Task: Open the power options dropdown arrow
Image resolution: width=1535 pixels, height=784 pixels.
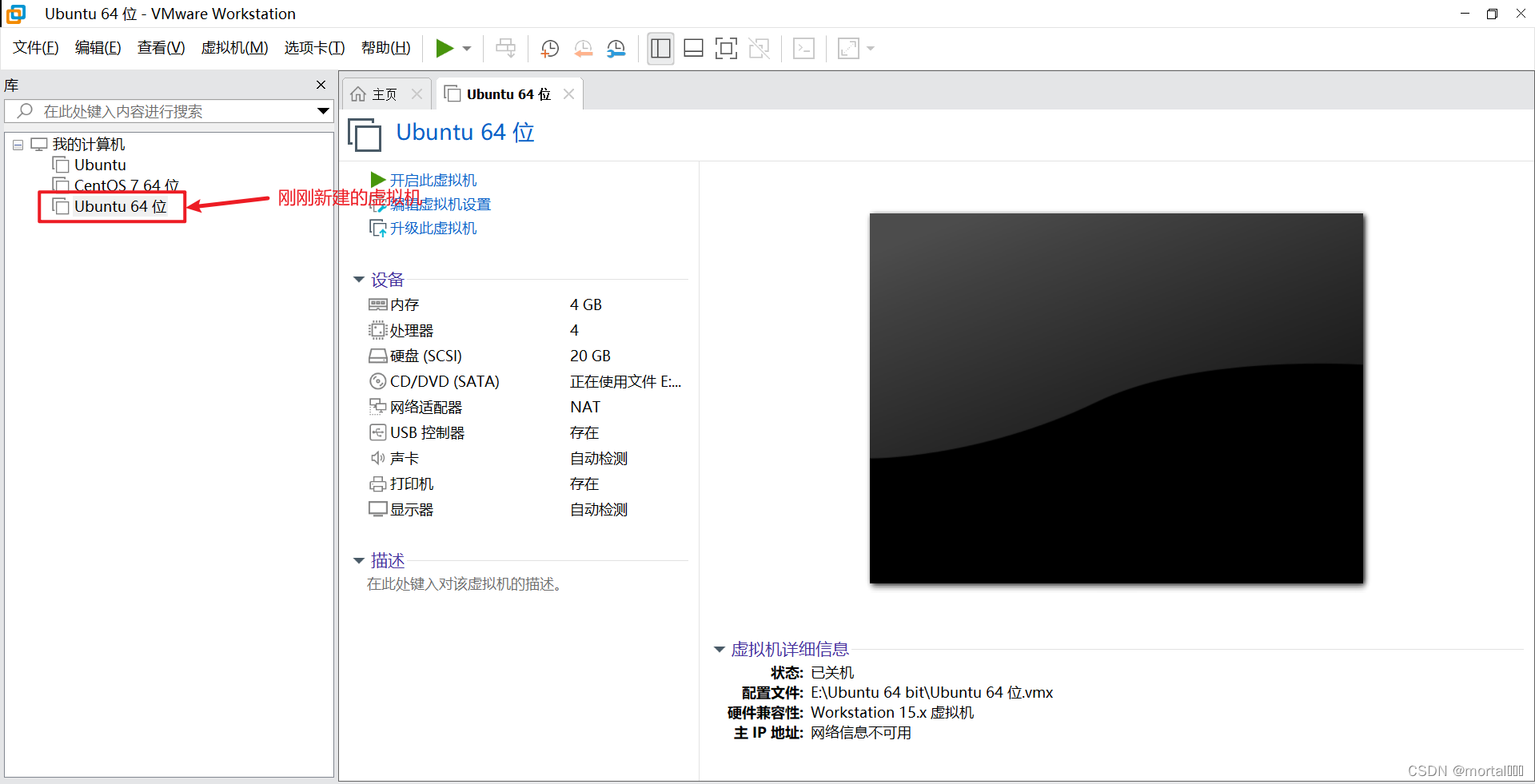Action: (467, 49)
